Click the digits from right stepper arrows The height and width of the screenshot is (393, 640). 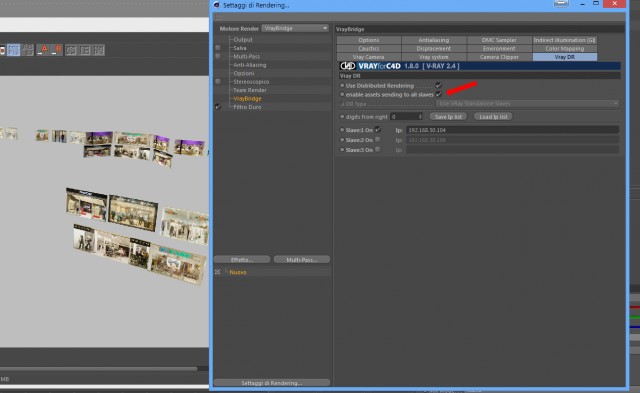pyautogui.click(x=420, y=117)
